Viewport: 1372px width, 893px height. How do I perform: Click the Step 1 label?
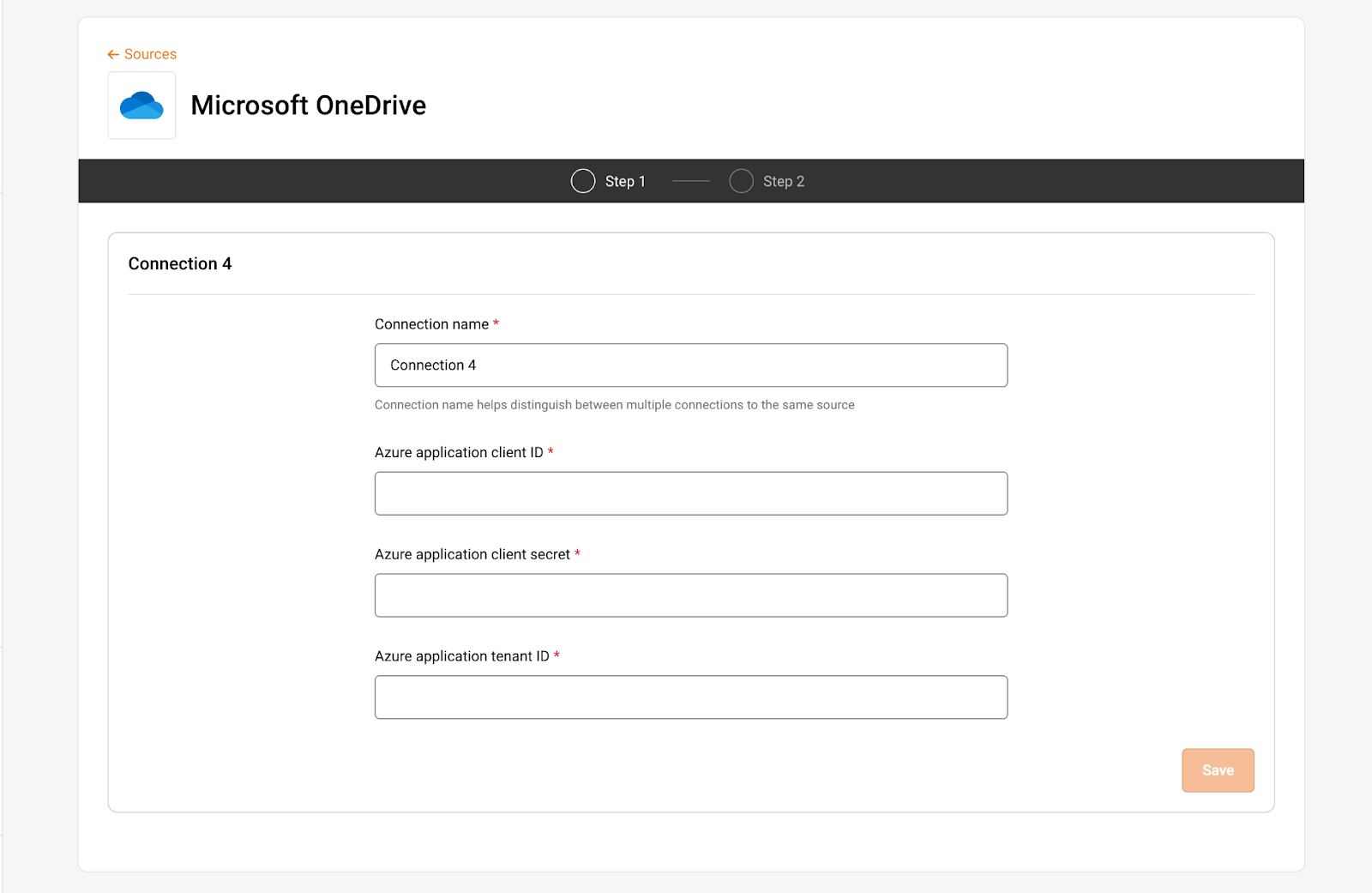tap(625, 181)
